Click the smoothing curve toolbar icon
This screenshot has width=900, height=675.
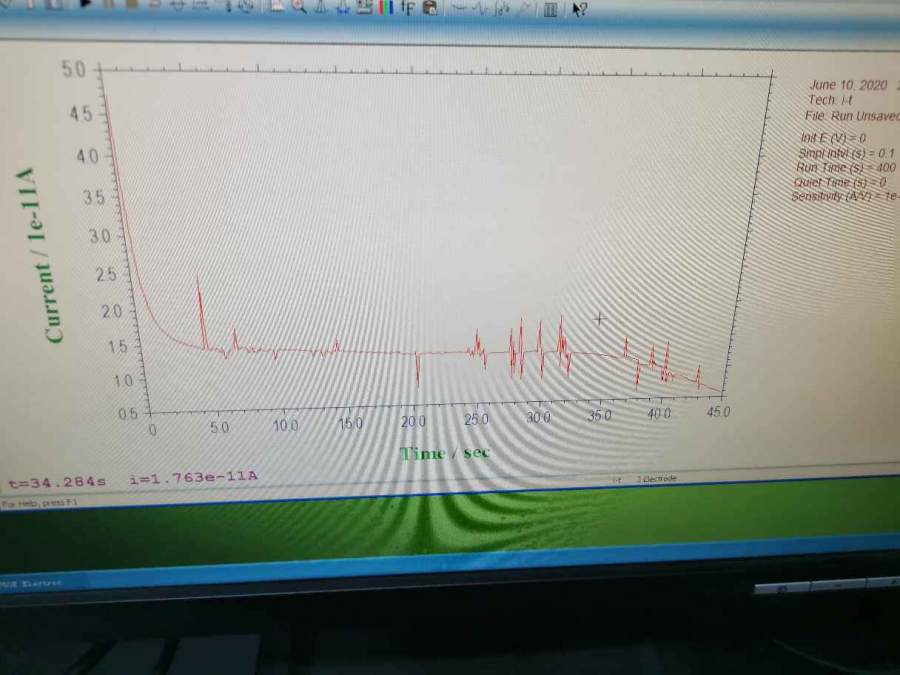click(x=459, y=8)
